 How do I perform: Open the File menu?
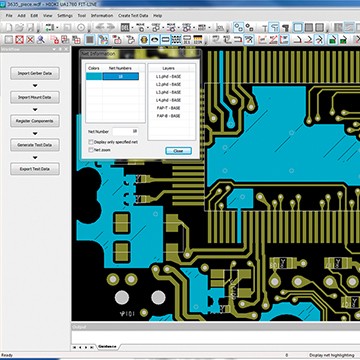(x=9, y=16)
